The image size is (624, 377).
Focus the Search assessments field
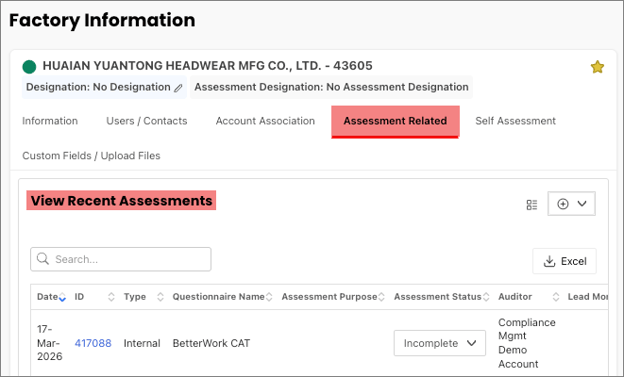pos(121,259)
